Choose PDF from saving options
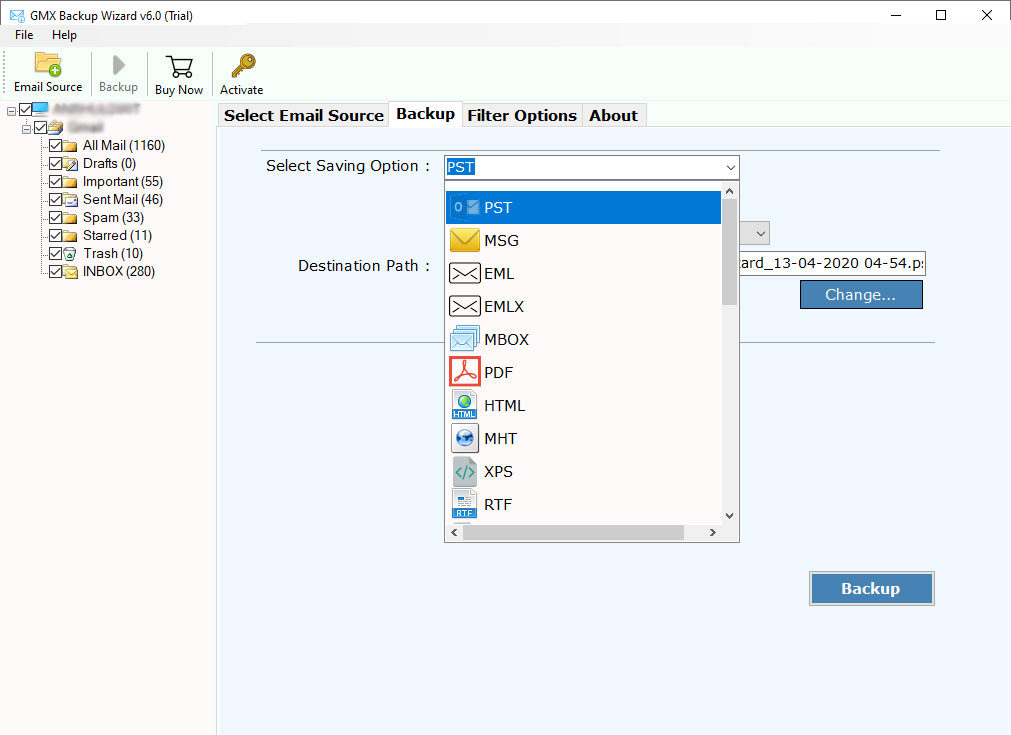1011x735 pixels. point(583,372)
